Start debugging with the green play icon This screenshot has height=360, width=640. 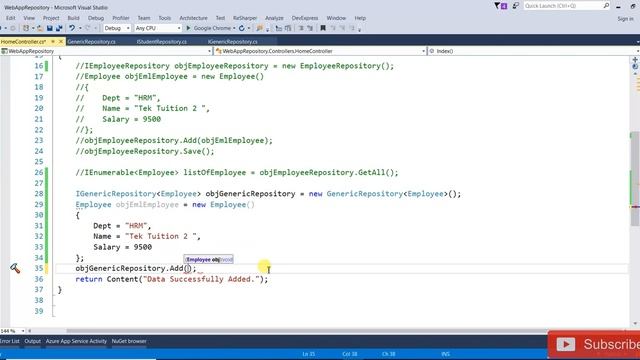click(188, 28)
